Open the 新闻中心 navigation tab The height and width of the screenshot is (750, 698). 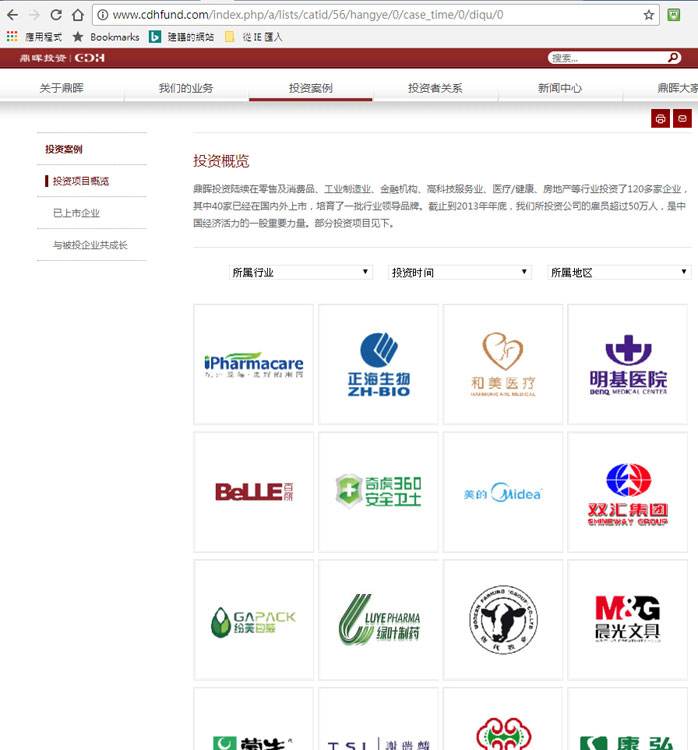coord(560,88)
